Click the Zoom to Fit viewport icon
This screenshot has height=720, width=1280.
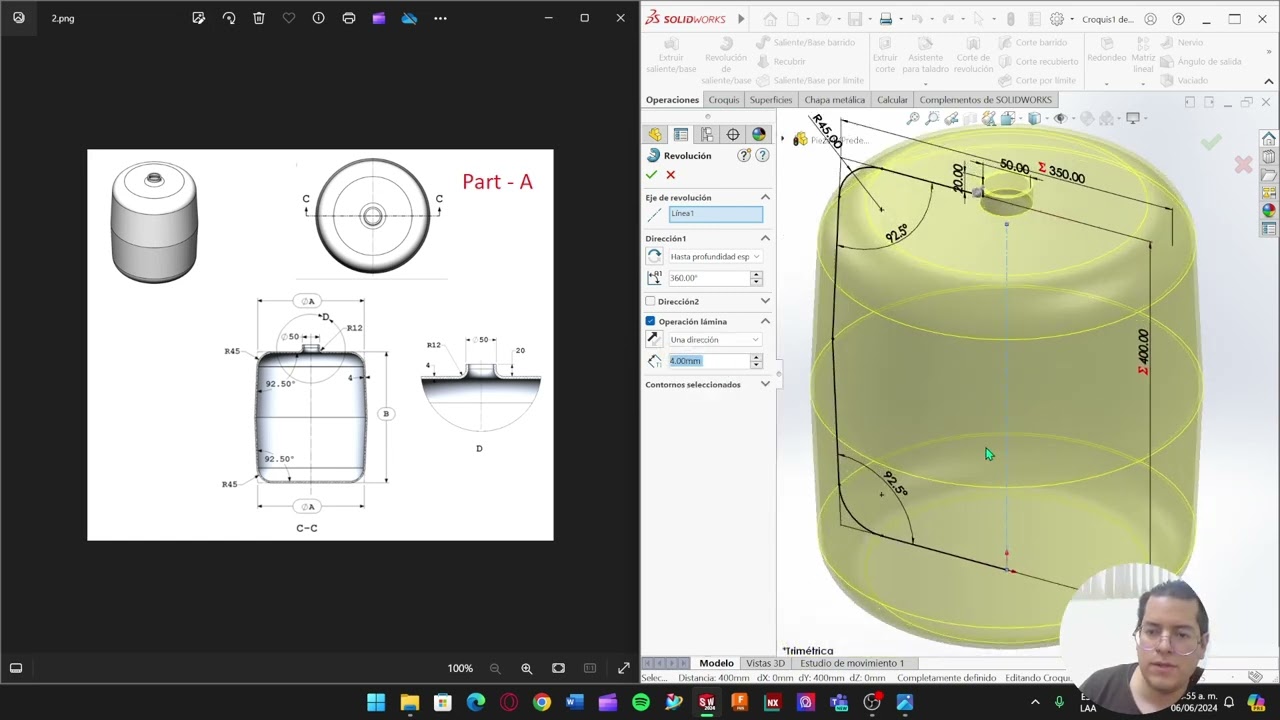coord(913,119)
